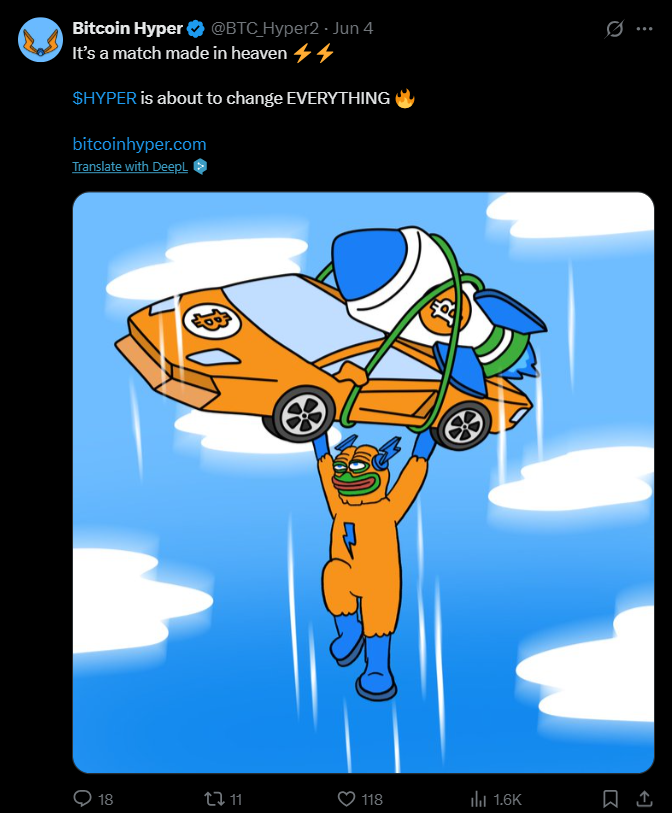Click the 1.6K view count number

point(507,799)
